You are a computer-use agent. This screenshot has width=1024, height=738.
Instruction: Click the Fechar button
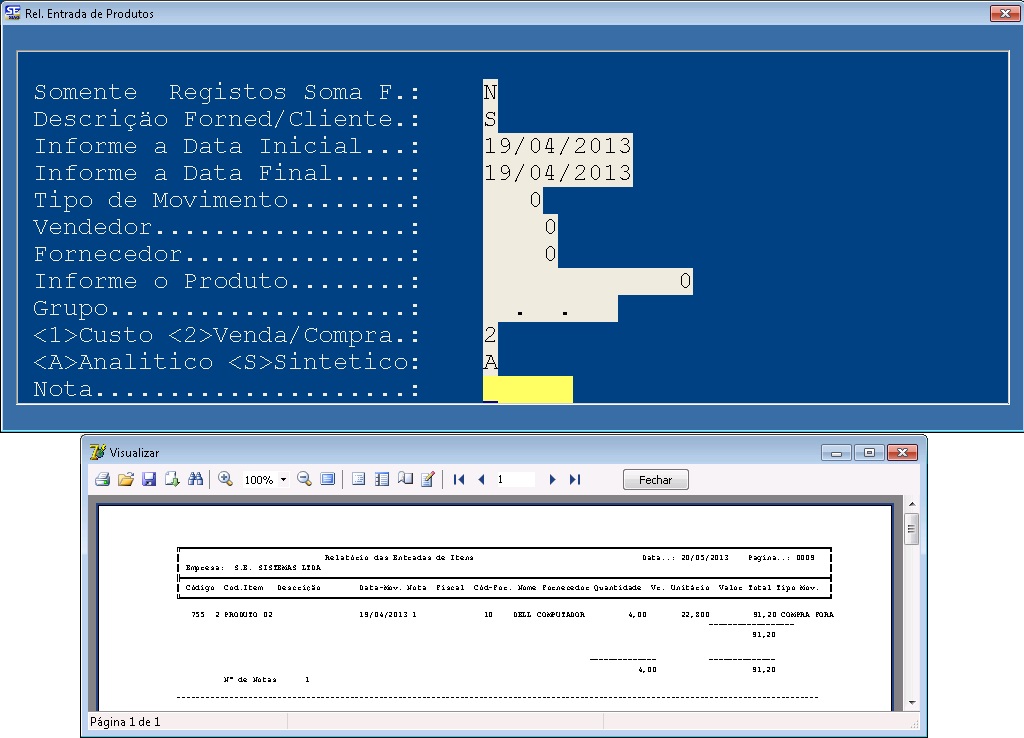pos(655,480)
